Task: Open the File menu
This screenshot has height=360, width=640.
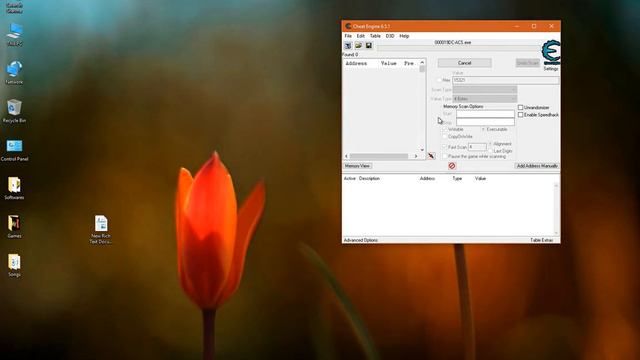Action: click(x=348, y=36)
